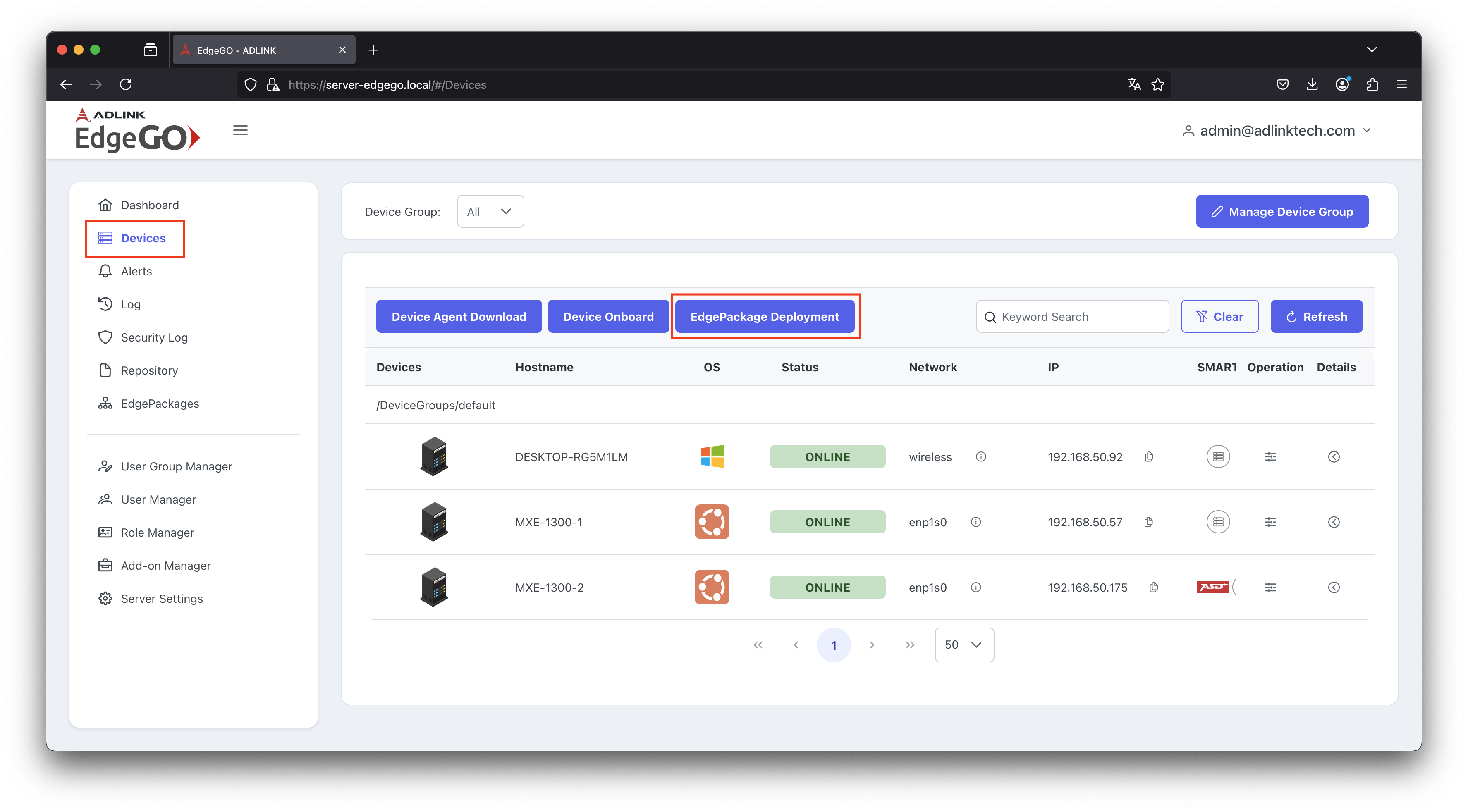Click the hamburger sidebar toggle icon
The width and height of the screenshot is (1468, 812).
(240, 131)
